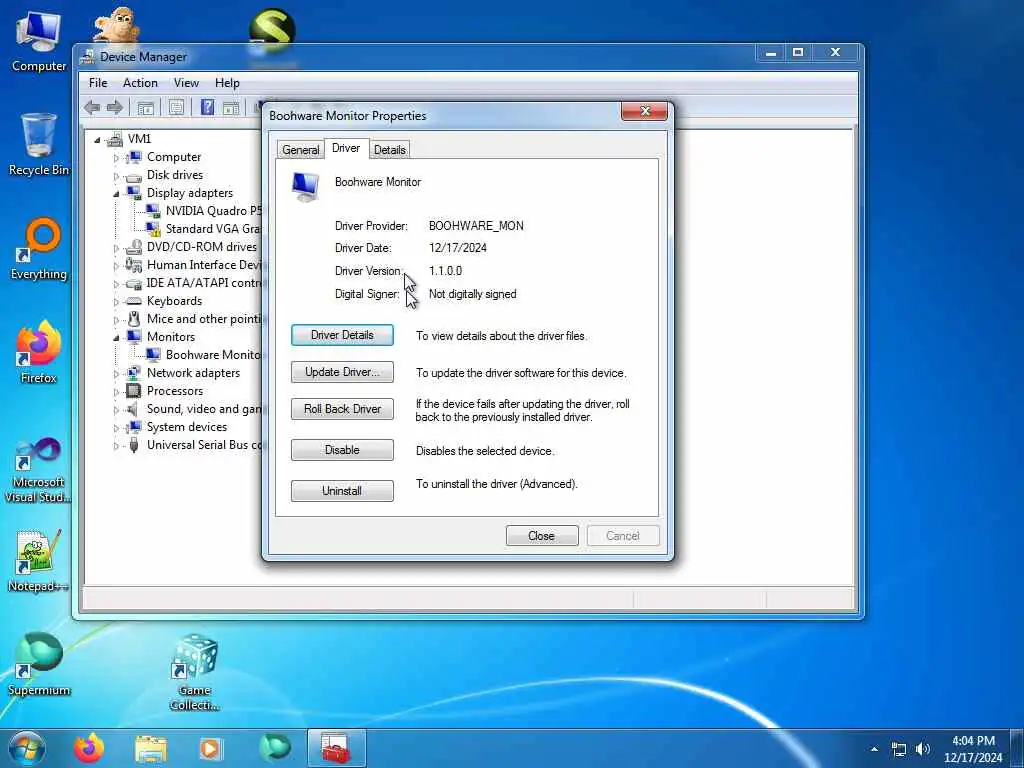Viewport: 1024px width, 768px height.
Task: Click the Disable device button
Action: click(342, 450)
